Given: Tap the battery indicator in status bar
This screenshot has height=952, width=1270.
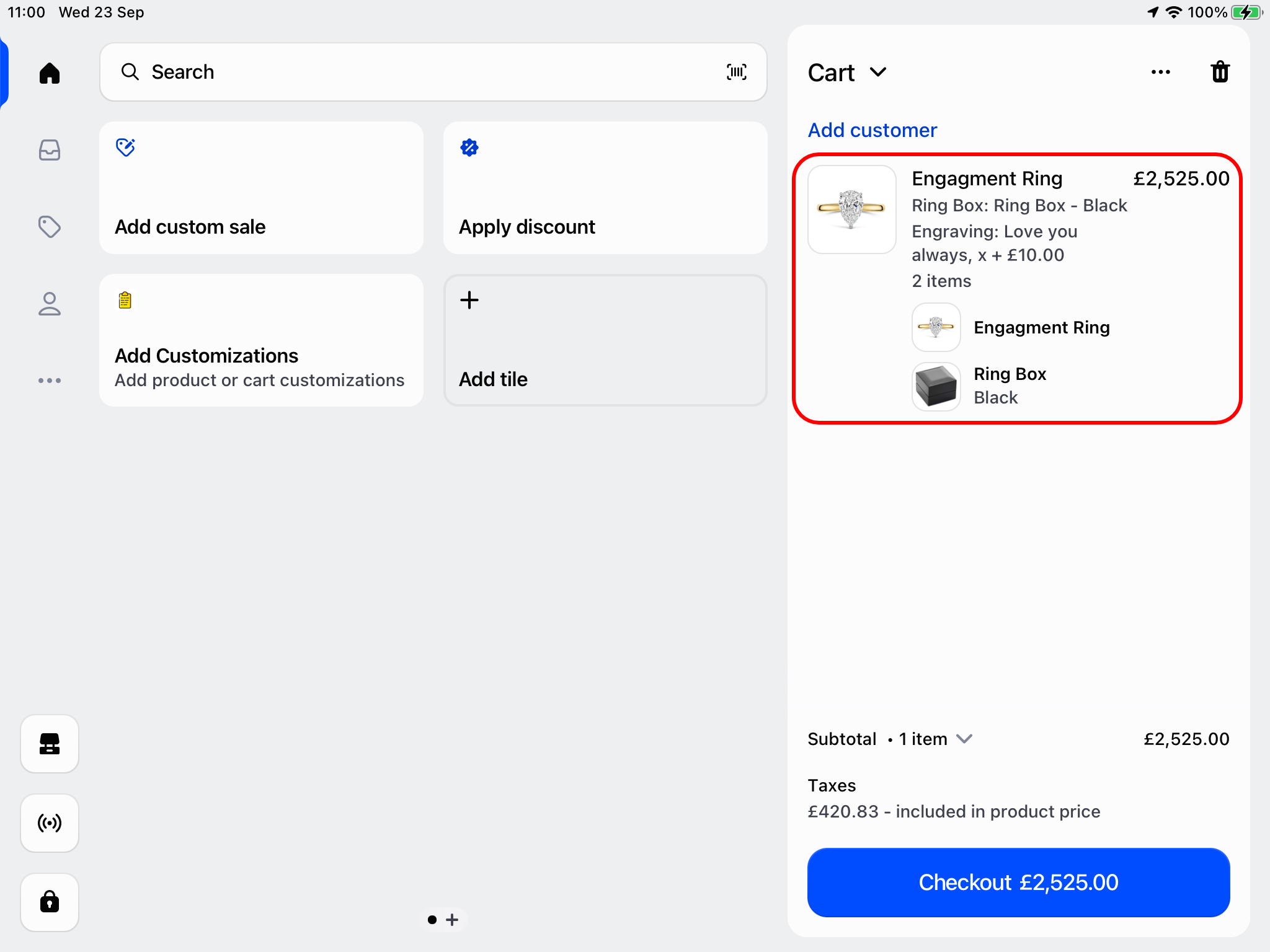Looking at the screenshot, I should tap(1246, 12).
